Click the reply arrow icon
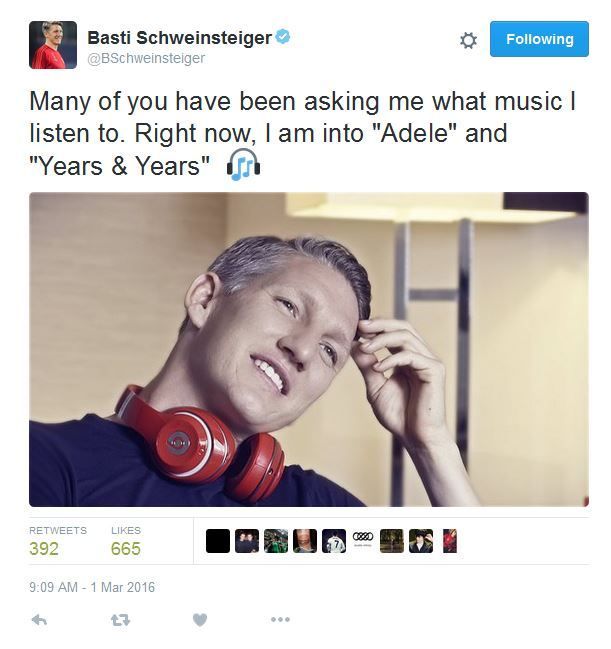This screenshot has width=611, height=649. [39, 620]
